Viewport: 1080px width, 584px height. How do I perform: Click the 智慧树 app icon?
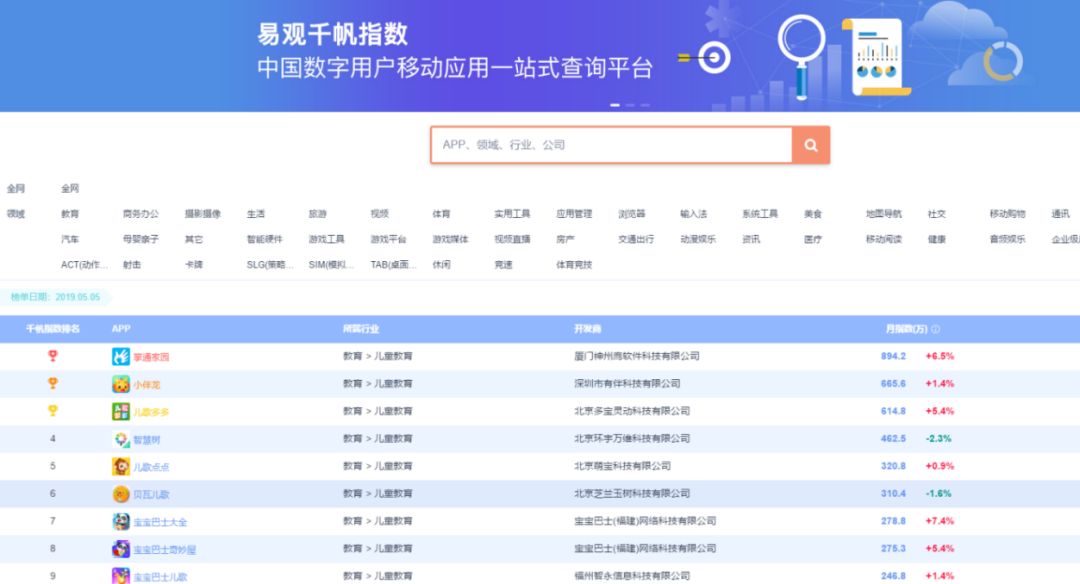pos(121,439)
